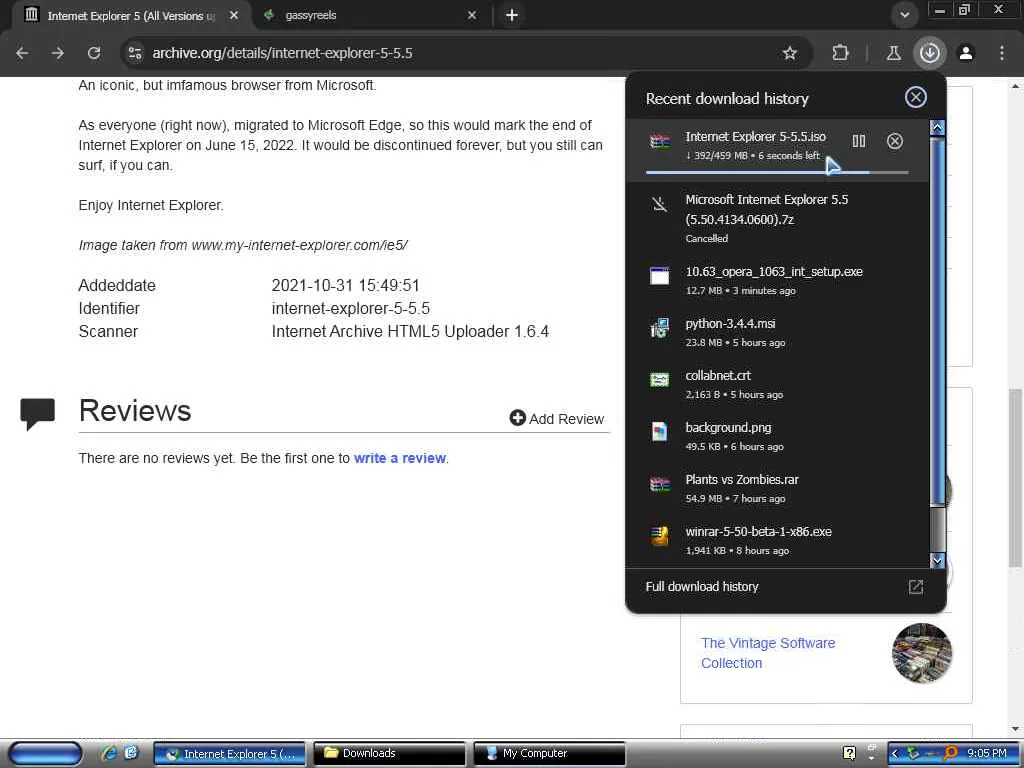Click the download list scrollbar up arrow

[x=937, y=127]
